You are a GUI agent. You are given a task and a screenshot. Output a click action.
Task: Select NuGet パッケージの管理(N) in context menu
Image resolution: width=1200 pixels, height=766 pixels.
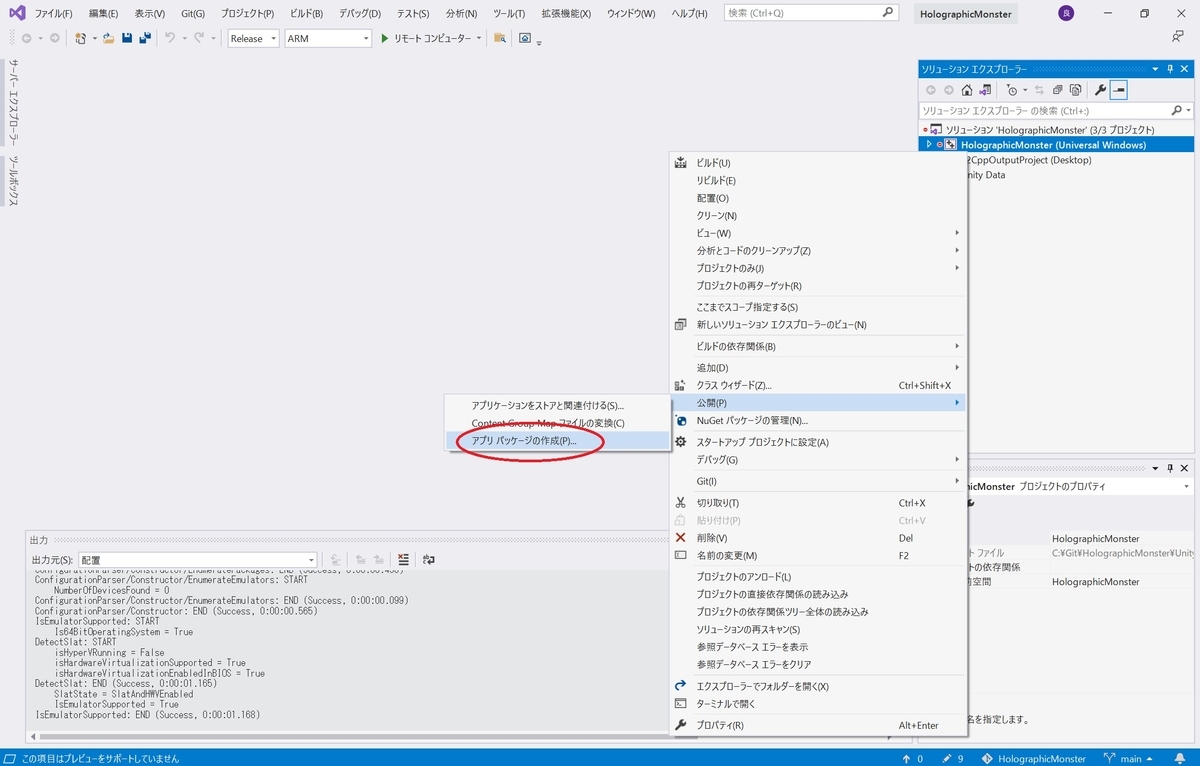click(x=819, y=421)
